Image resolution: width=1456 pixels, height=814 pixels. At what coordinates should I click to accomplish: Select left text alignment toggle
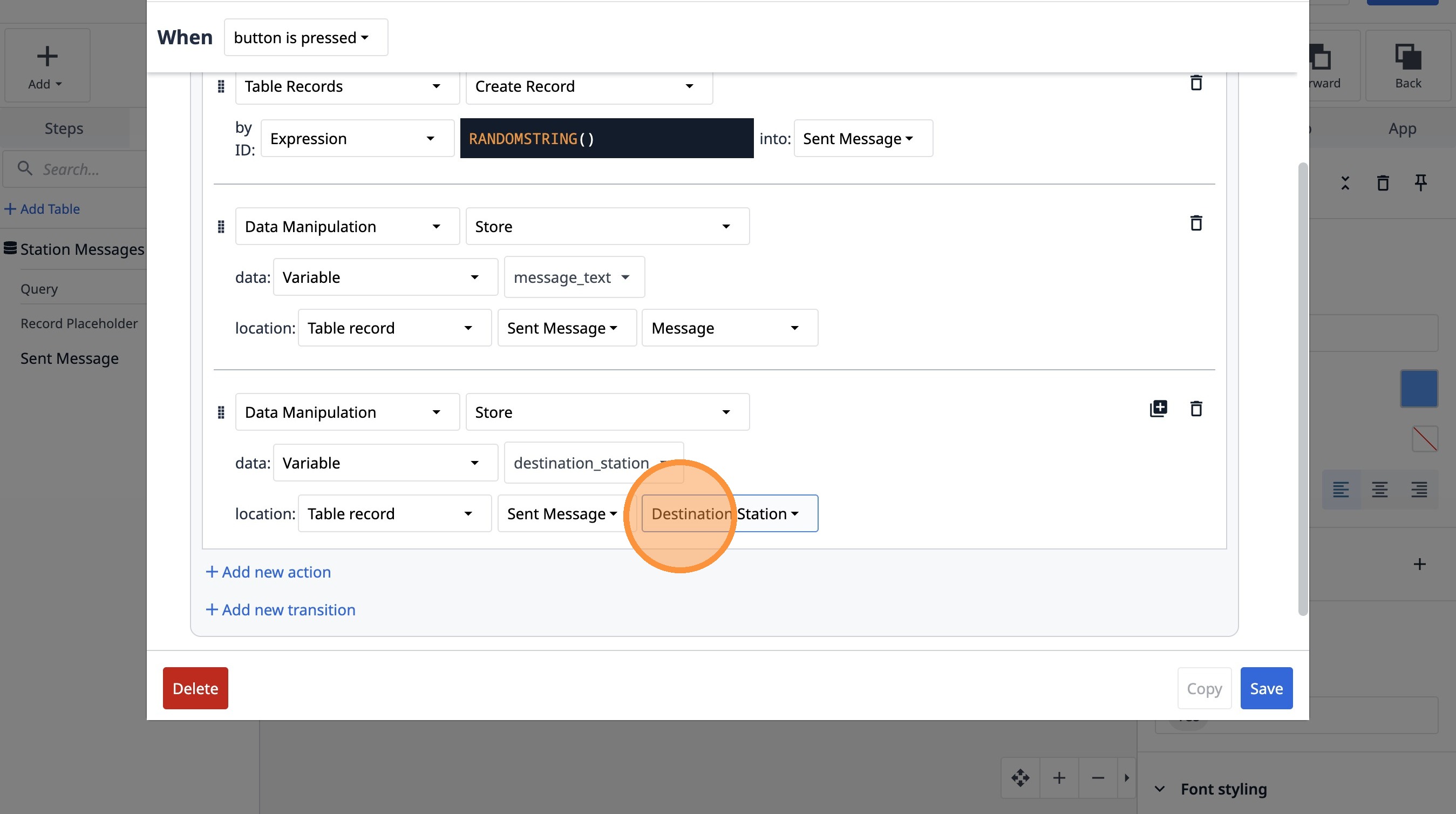[1341, 490]
